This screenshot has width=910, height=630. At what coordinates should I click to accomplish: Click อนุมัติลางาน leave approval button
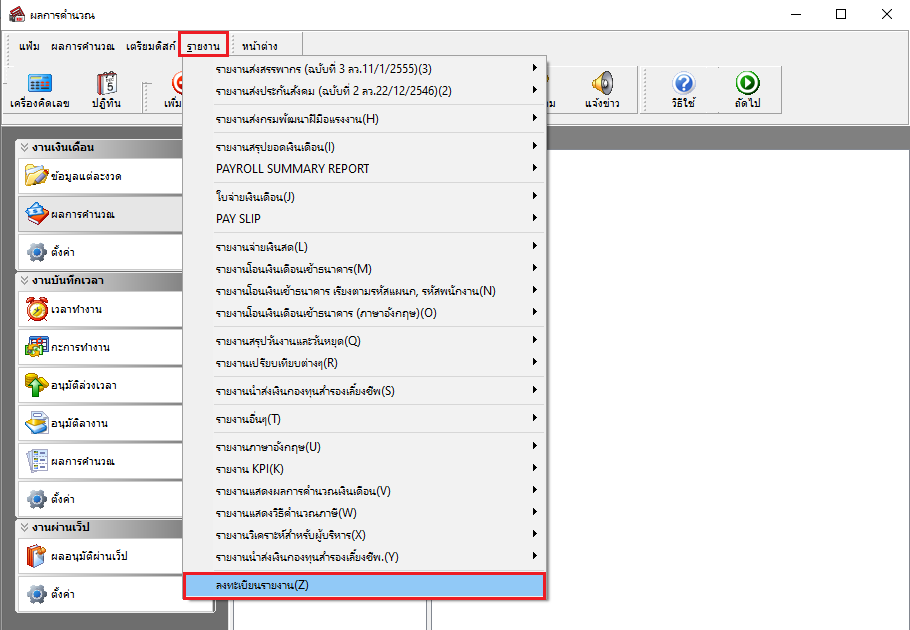[100, 423]
